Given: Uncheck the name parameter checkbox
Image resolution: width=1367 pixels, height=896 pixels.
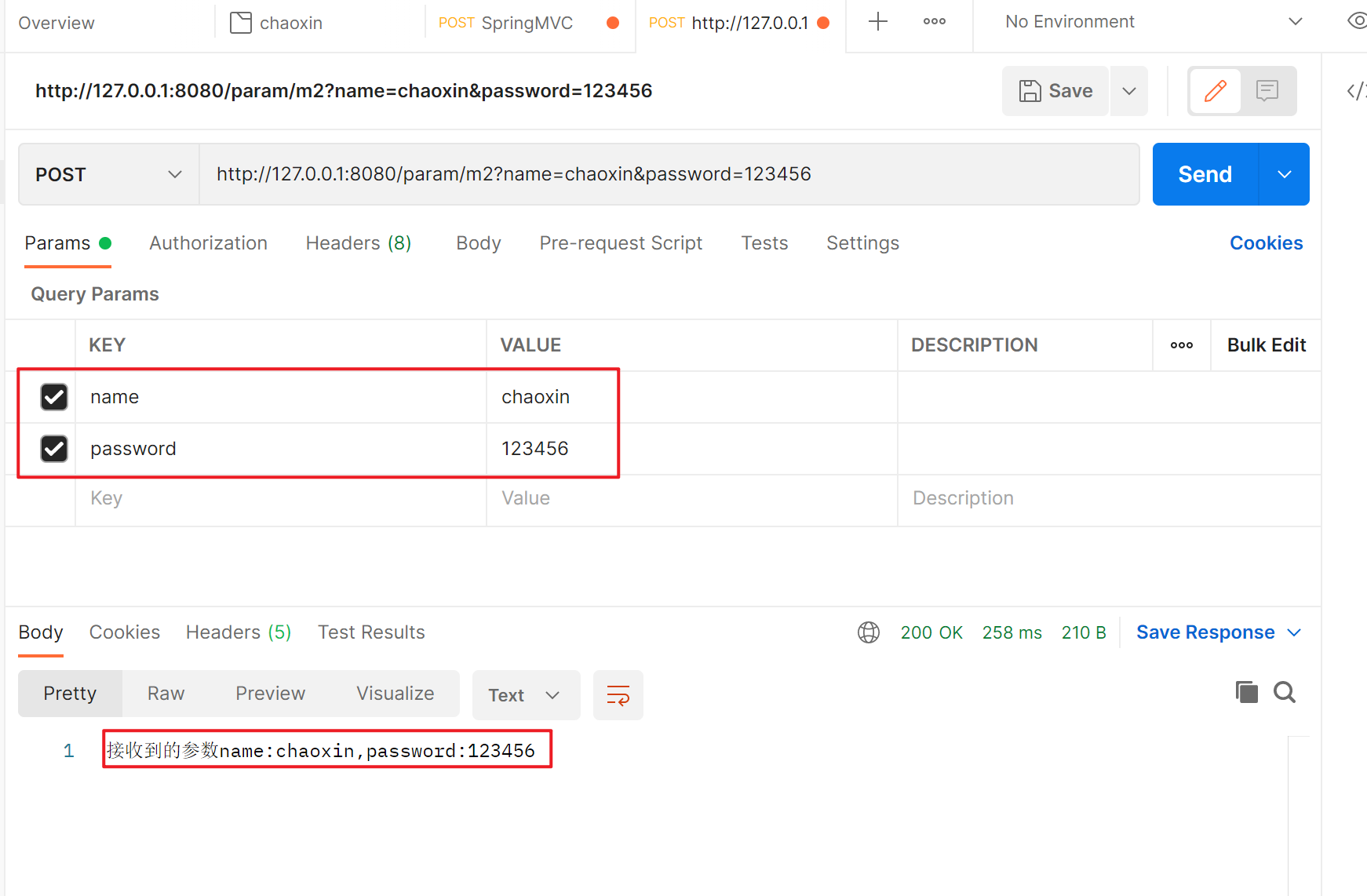Looking at the screenshot, I should [54, 397].
